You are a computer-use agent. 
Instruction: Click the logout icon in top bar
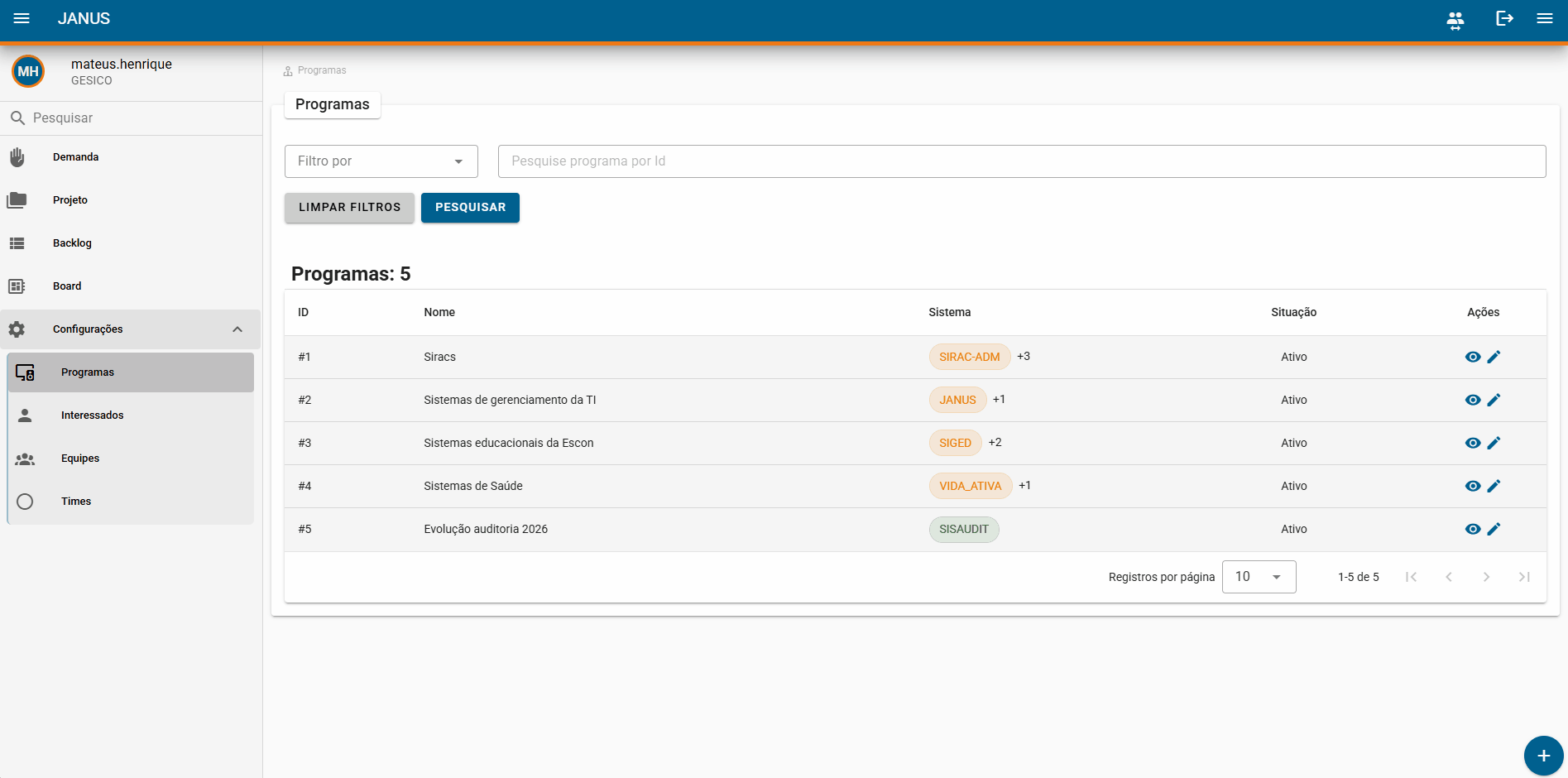click(1504, 18)
